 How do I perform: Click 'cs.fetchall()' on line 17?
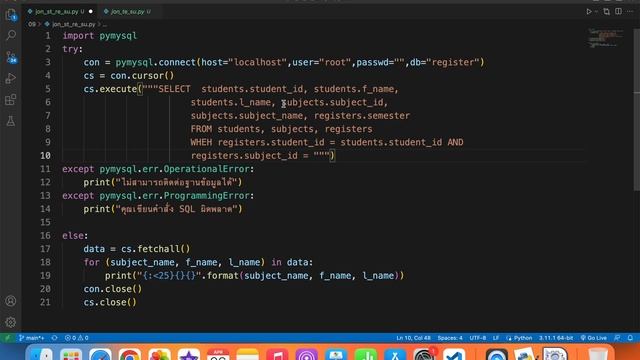pyautogui.click(x=156, y=249)
